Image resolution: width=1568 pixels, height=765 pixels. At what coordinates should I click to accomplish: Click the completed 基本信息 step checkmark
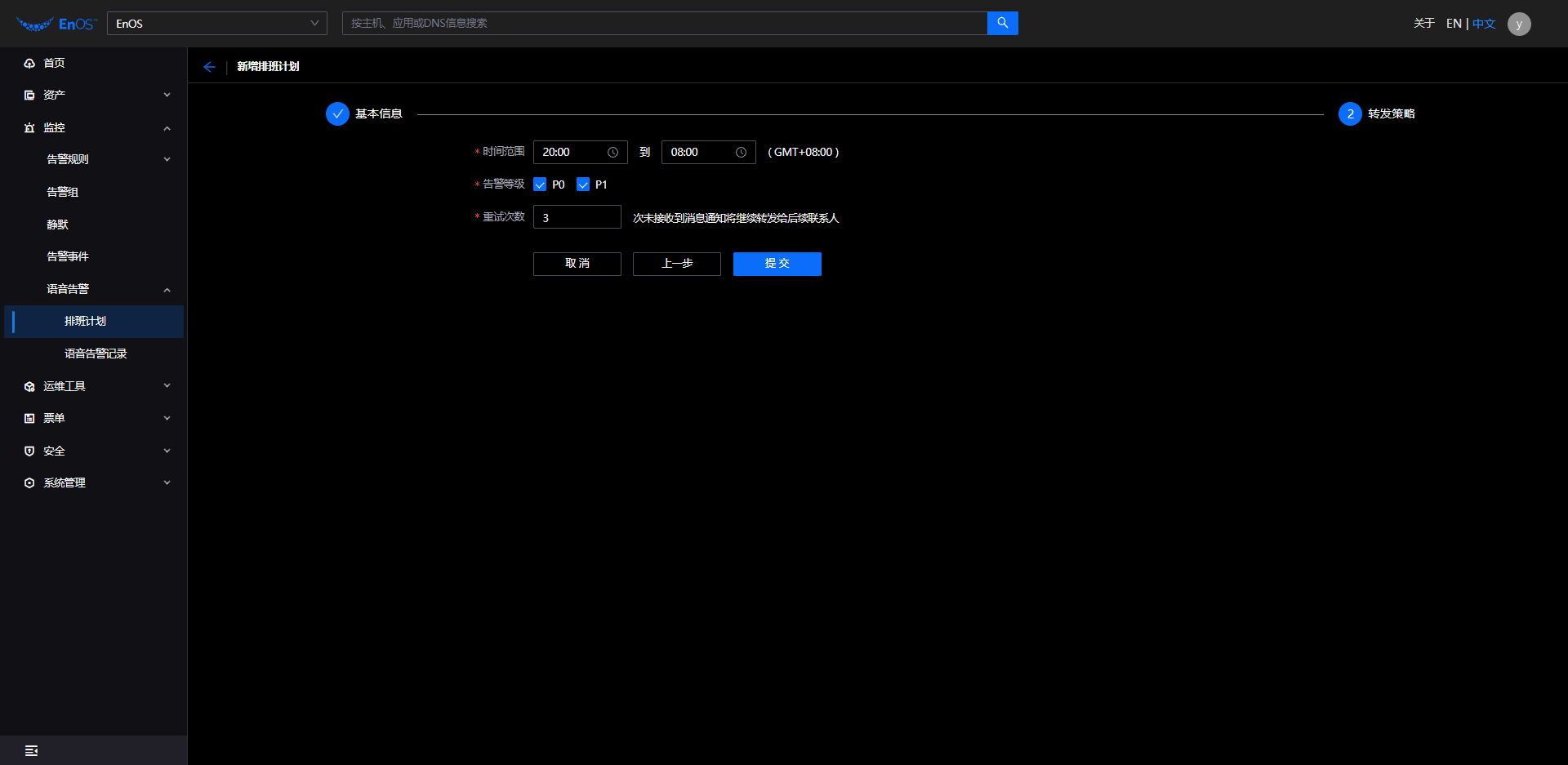(337, 114)
